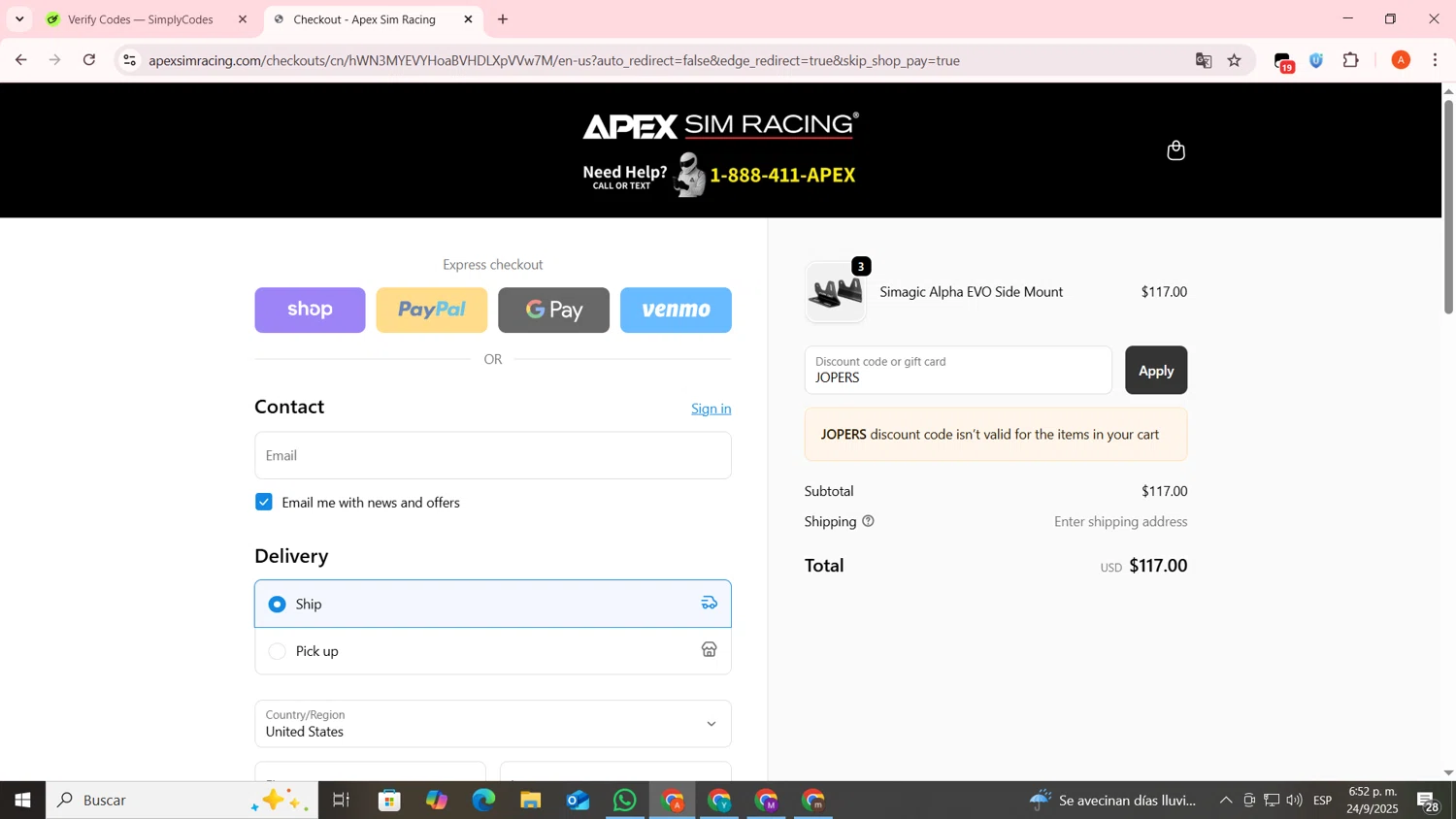Reload the checkout page
The width and height of the screenshot is (1456, 819).
[x=89, y=60]
